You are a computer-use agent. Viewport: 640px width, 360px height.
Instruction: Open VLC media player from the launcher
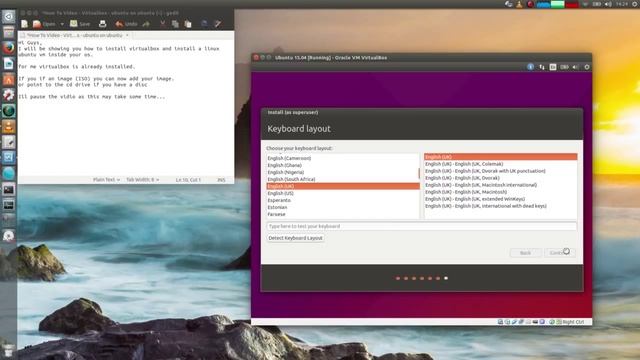pos(9,127)
